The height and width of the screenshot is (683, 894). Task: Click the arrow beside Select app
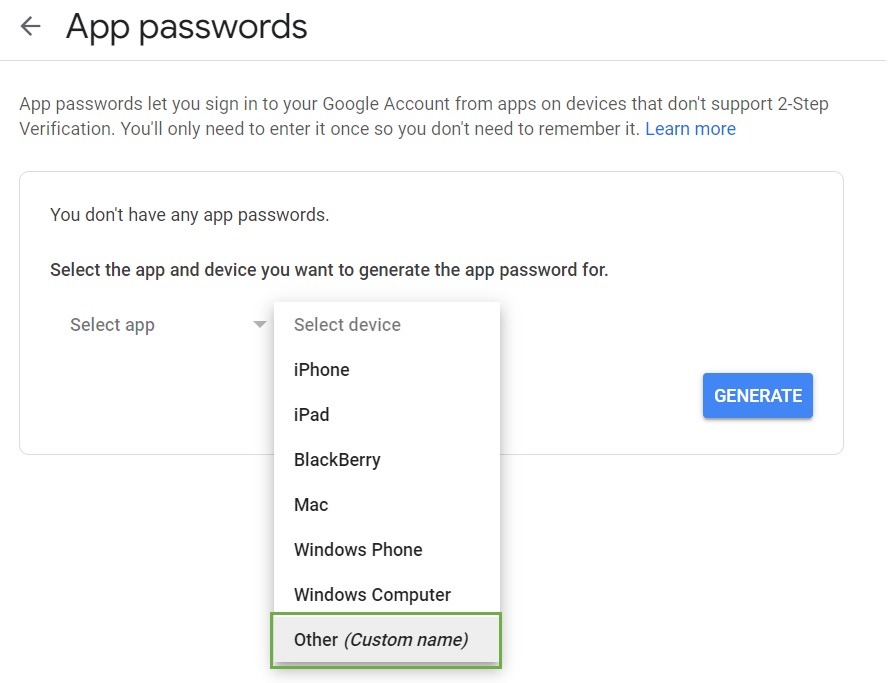click(x=260, y=325)
